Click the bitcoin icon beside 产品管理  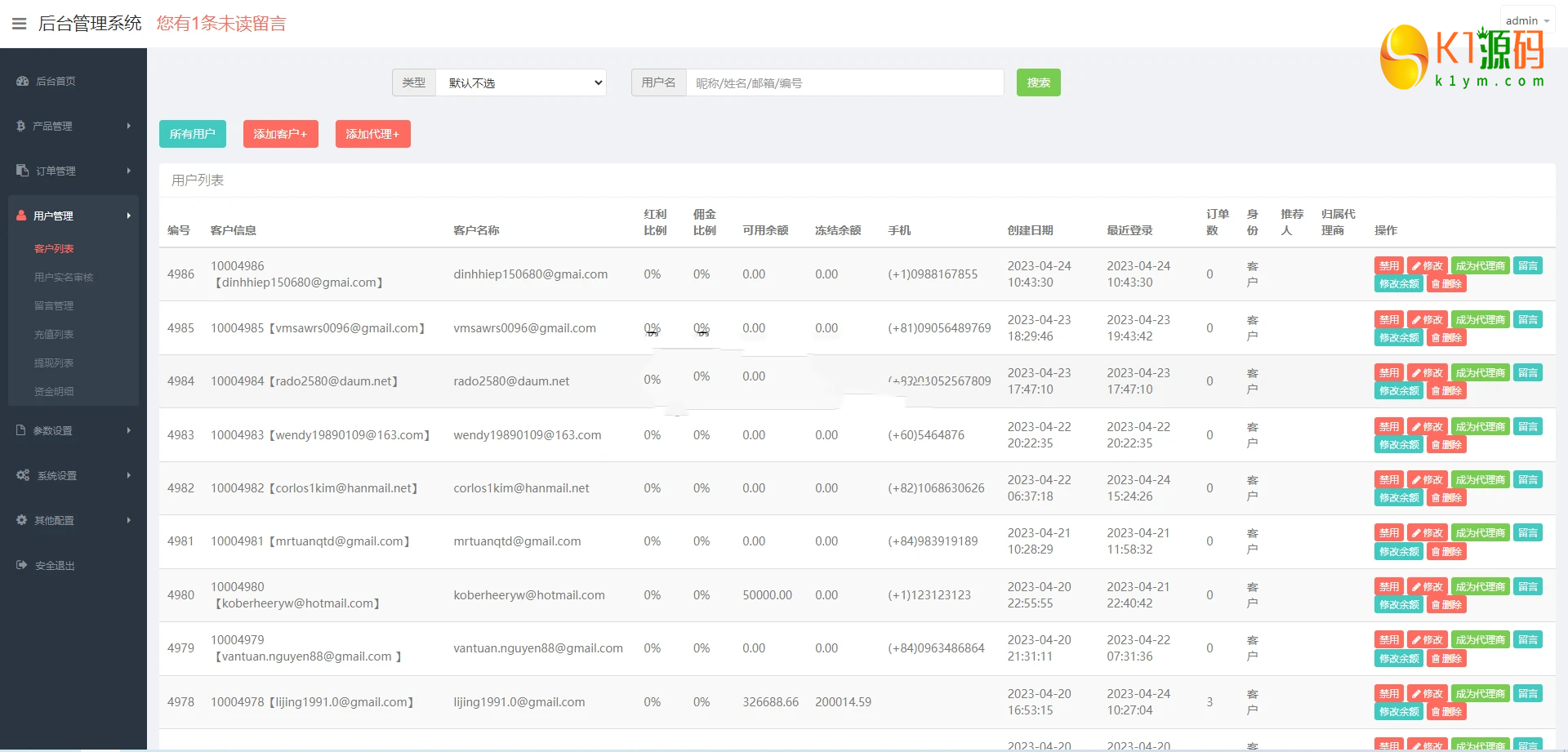pyautogui.click(x=21, y=126)
